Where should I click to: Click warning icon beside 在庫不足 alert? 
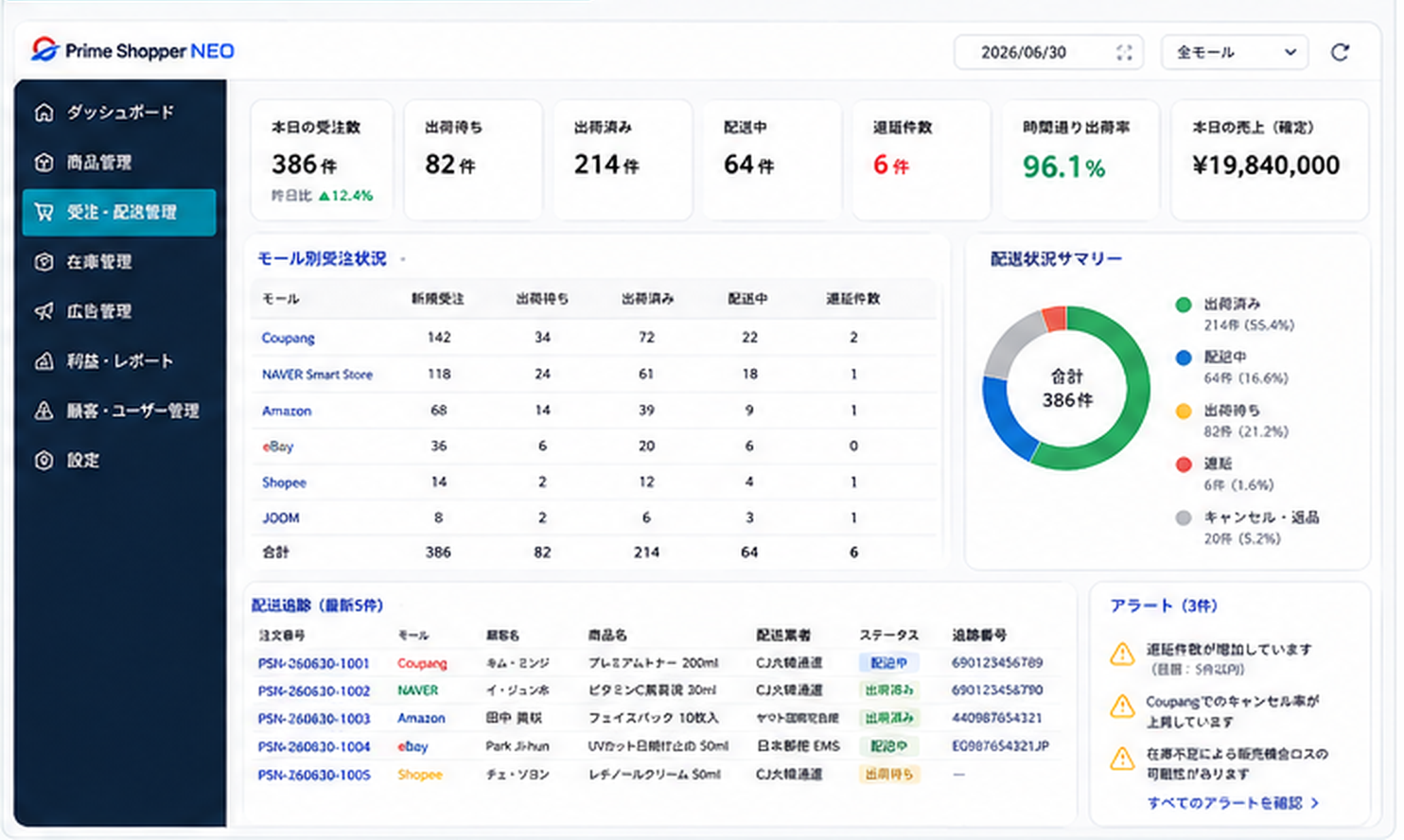(1122, 758)
